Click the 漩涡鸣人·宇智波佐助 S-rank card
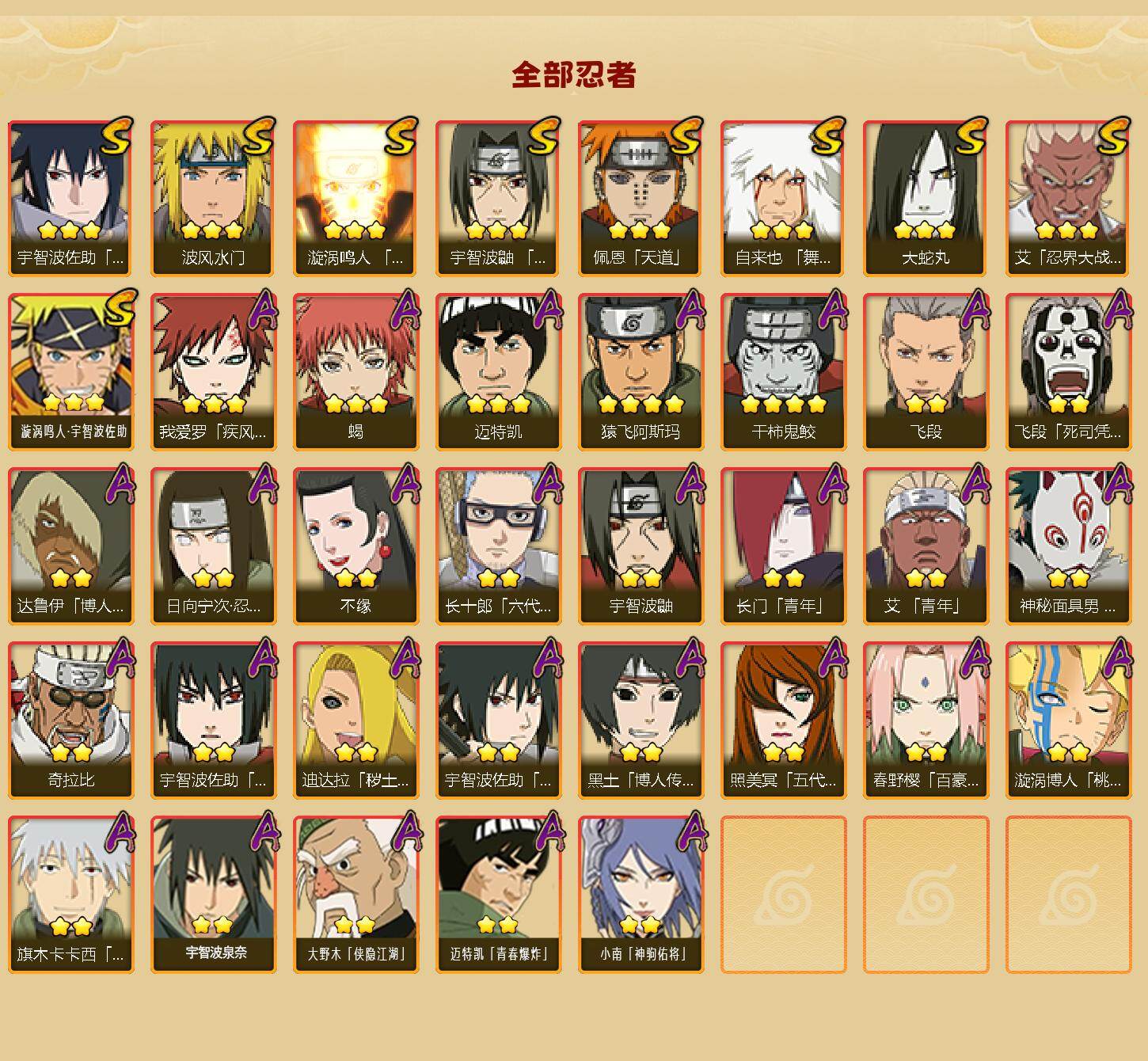The image size is (1148, 1061). (70, 372)
